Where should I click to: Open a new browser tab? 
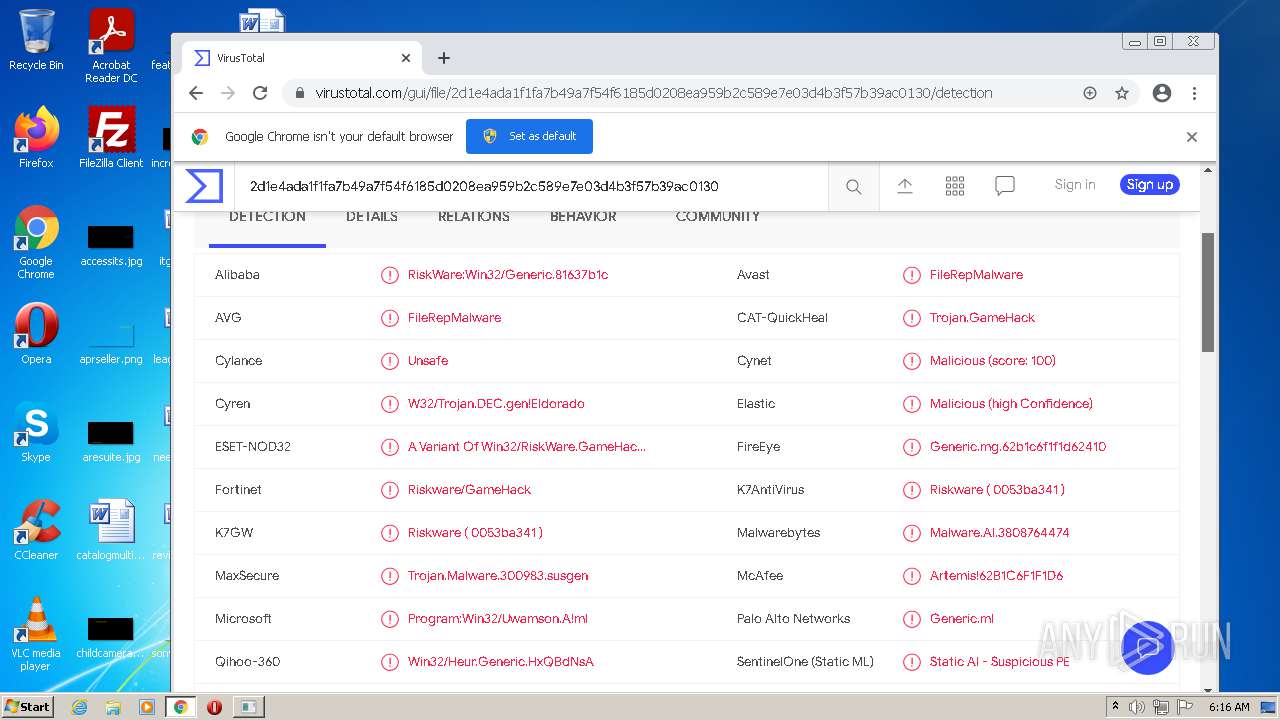(444, 58)
